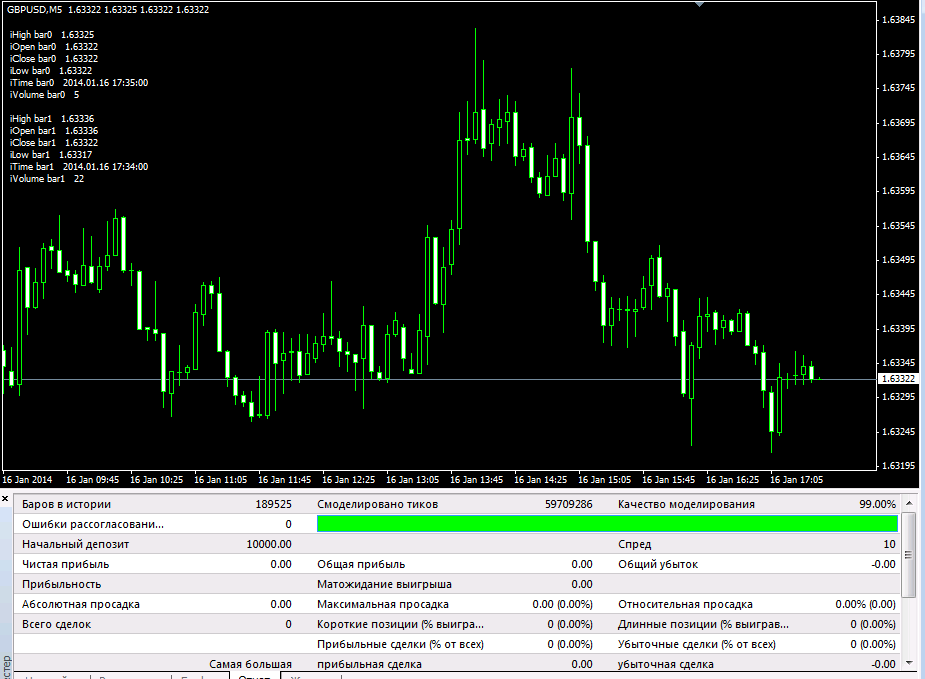Select 'Самая большая' label
The image size is (925, 679).
pos(250,664)
